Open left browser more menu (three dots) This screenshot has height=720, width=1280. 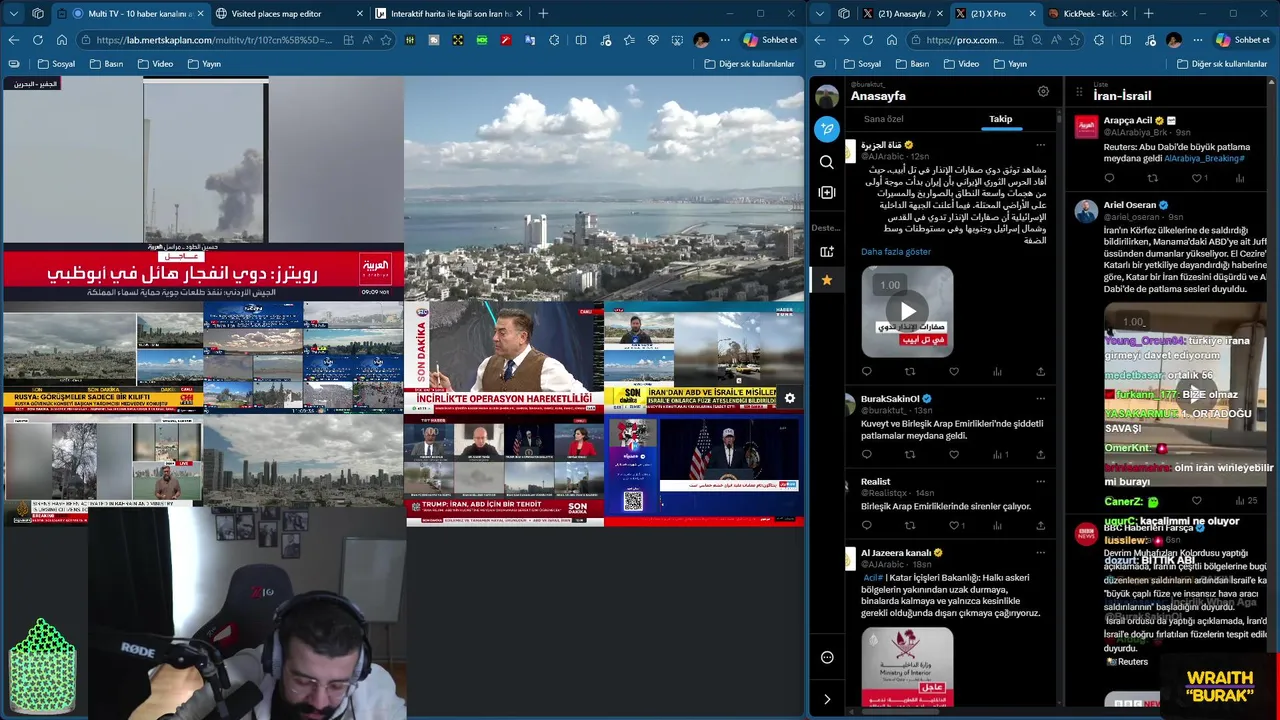click(x=724, y=40)
